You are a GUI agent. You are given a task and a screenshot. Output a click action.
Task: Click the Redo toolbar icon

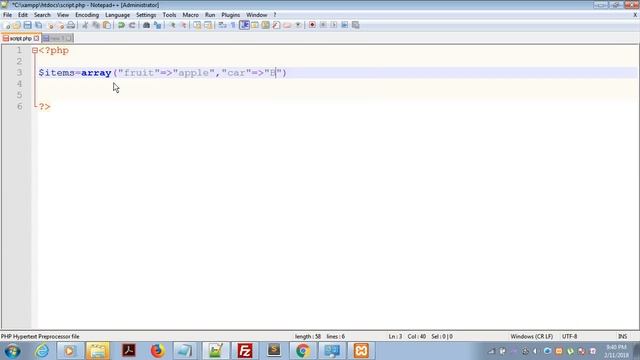[132, 25]
